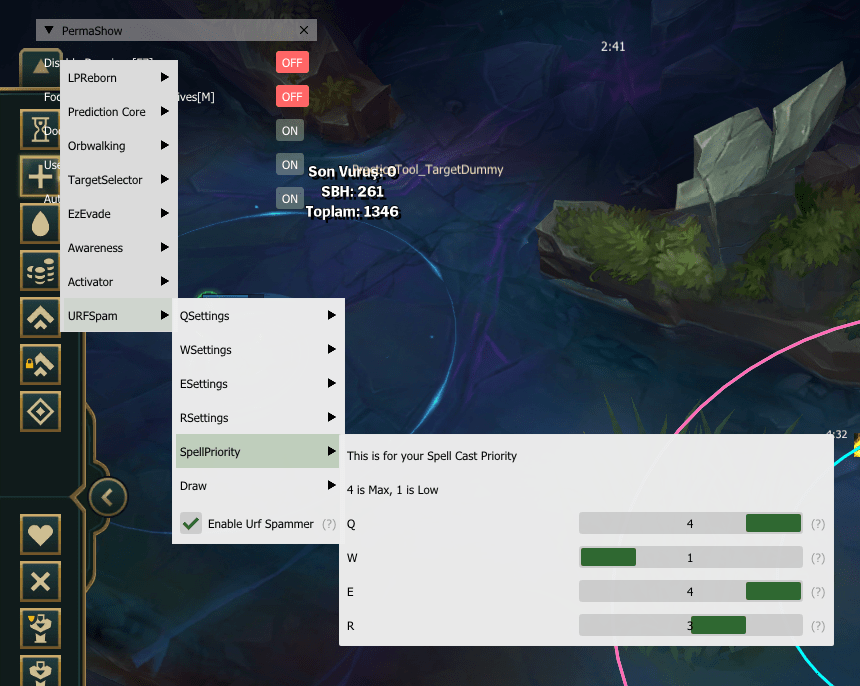Viewport: 860px width, 686px height.
Task: Click the diamond target icon
Action: click(x=40, y=411)
